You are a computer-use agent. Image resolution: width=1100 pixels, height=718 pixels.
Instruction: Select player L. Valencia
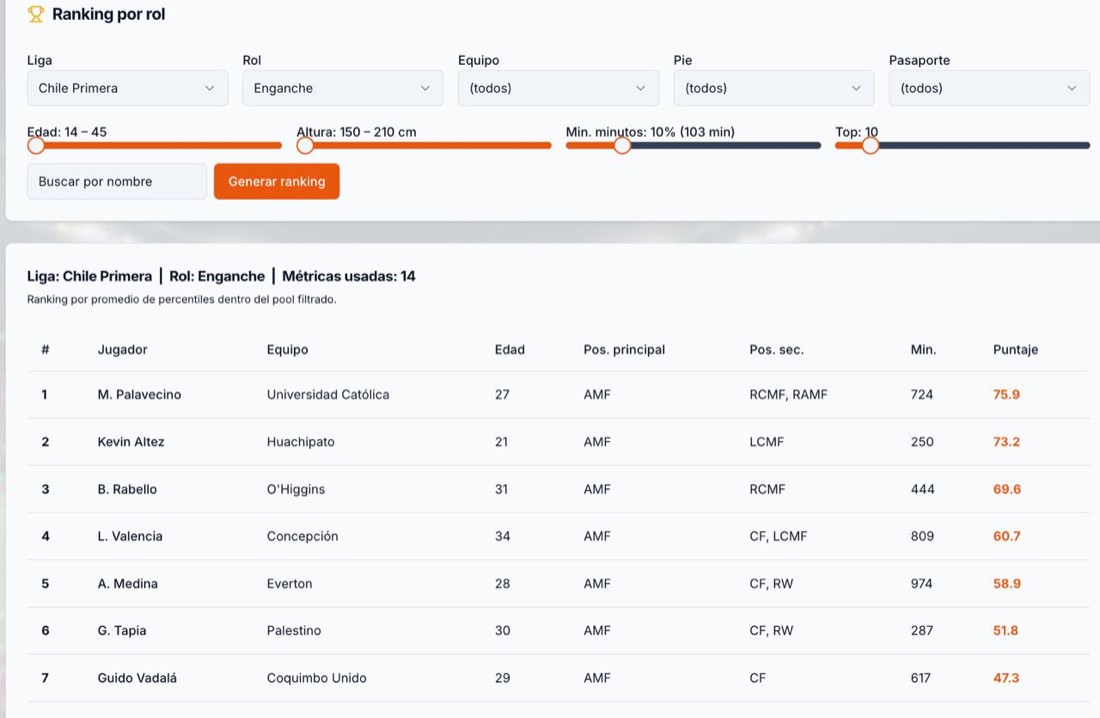pyautogui.click(x=130, y=536)
